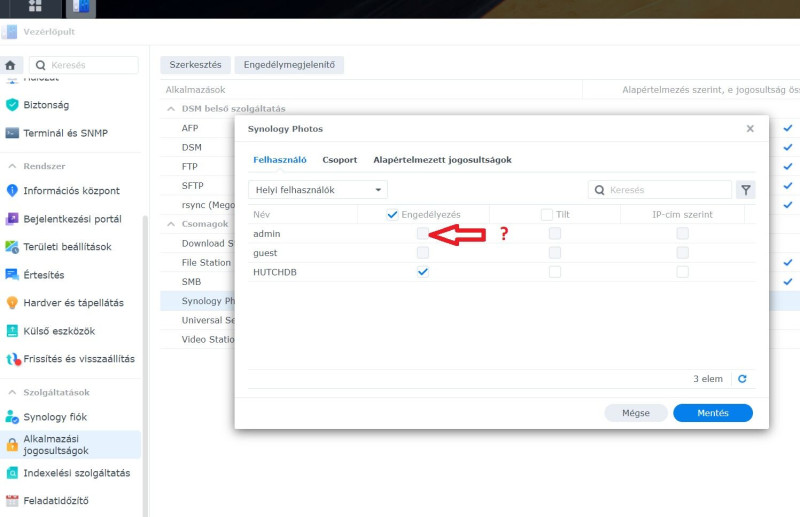This screenshot has width=800, height=517.
Task: Check Tilt for HUTCHDB
Action: [555, 272]
